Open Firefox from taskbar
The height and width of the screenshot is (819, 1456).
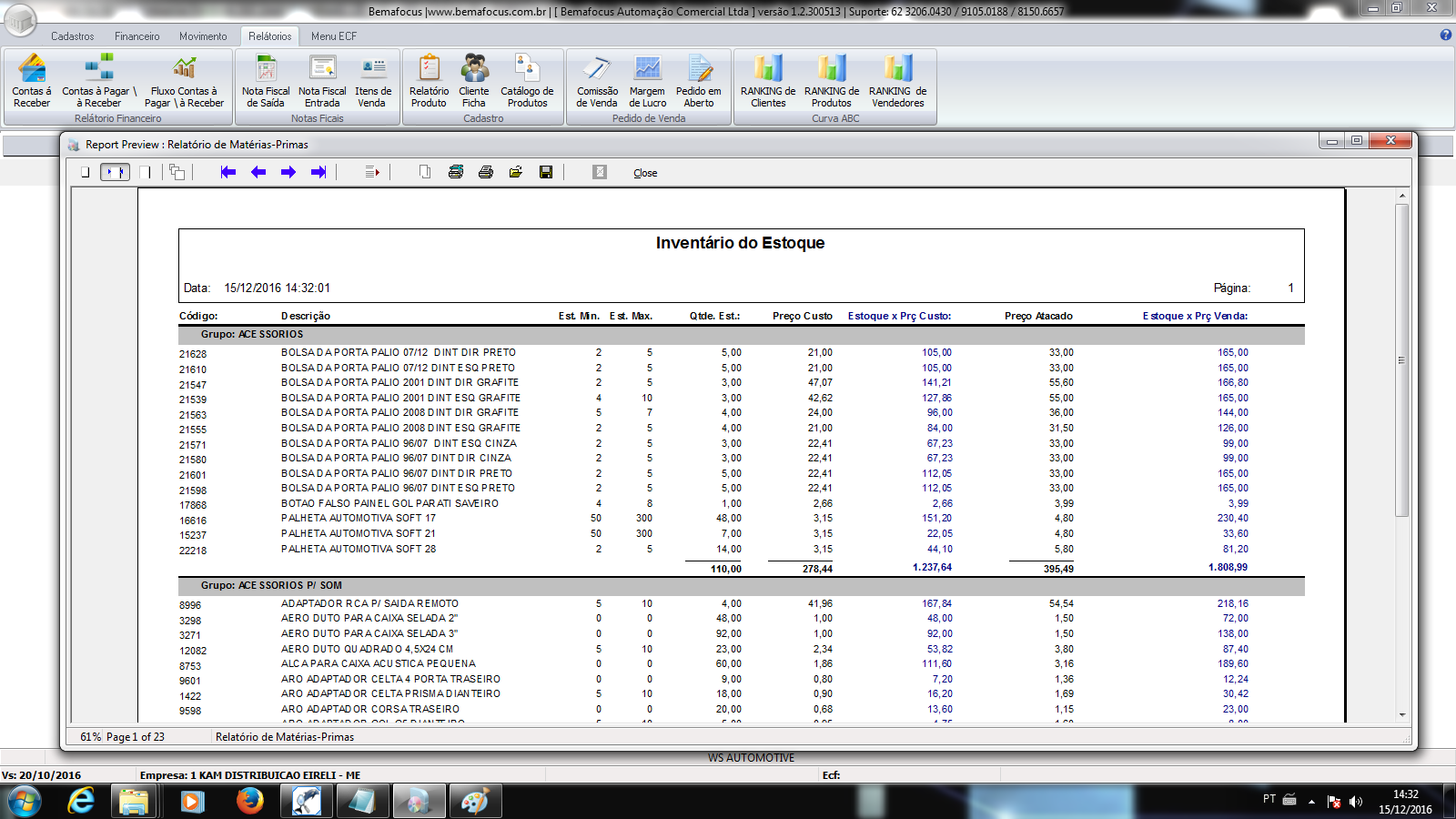coord(249,802)
